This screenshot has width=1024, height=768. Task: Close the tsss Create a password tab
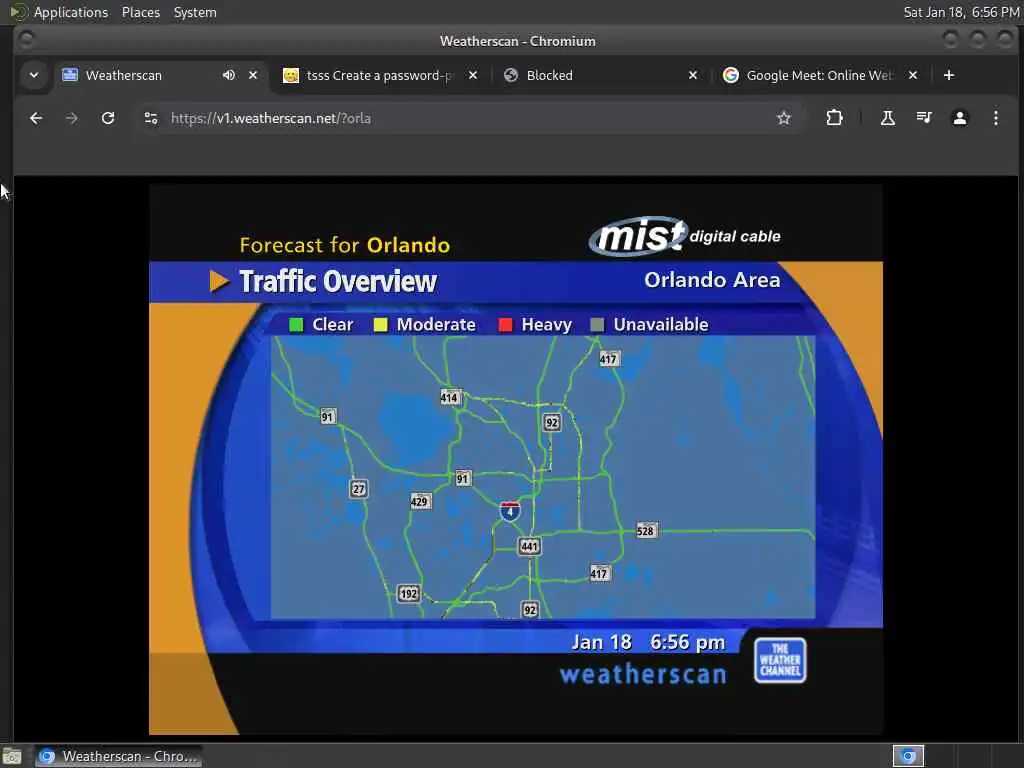473,75
